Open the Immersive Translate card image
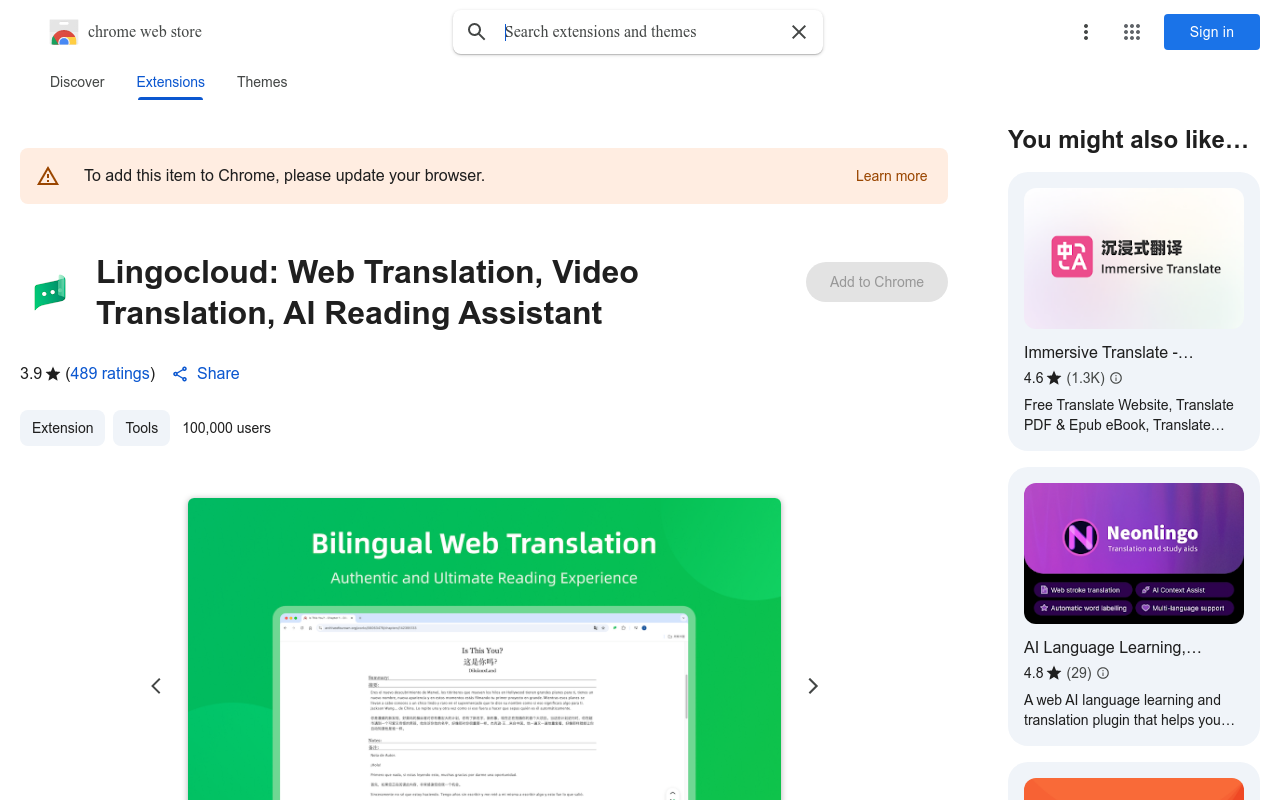This screenshot has height=800, width=1280. pos(1134,259)
